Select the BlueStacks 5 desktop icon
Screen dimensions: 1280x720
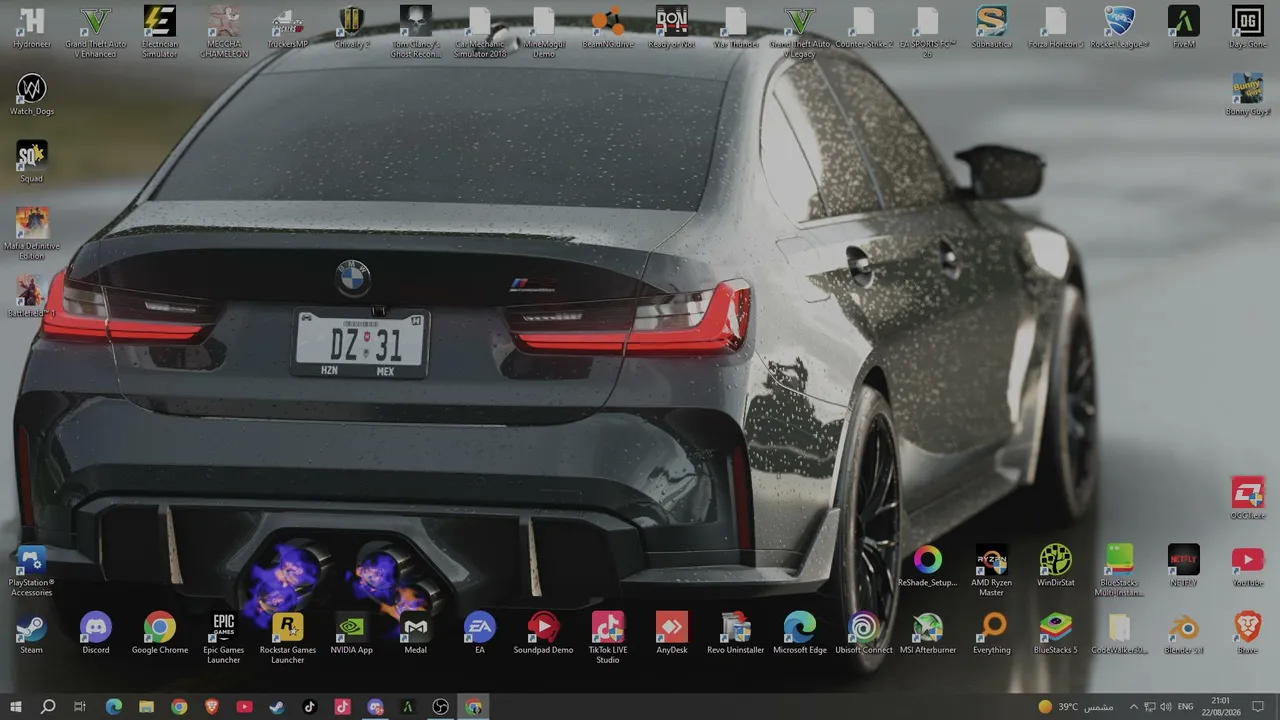click(x=1056, y=634)
